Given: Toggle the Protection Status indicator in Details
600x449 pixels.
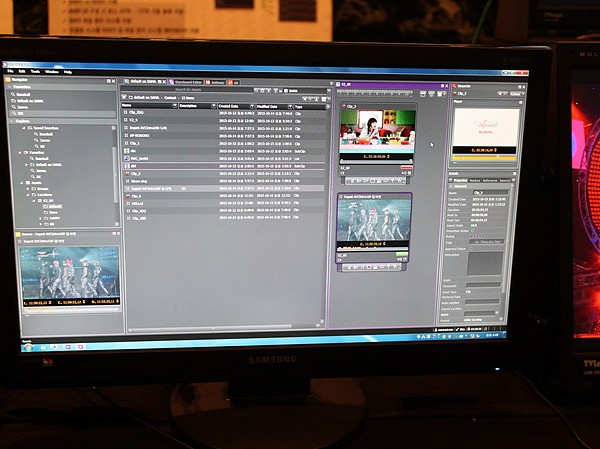Looking at the screenshot, I should click(x=472, y=231).
